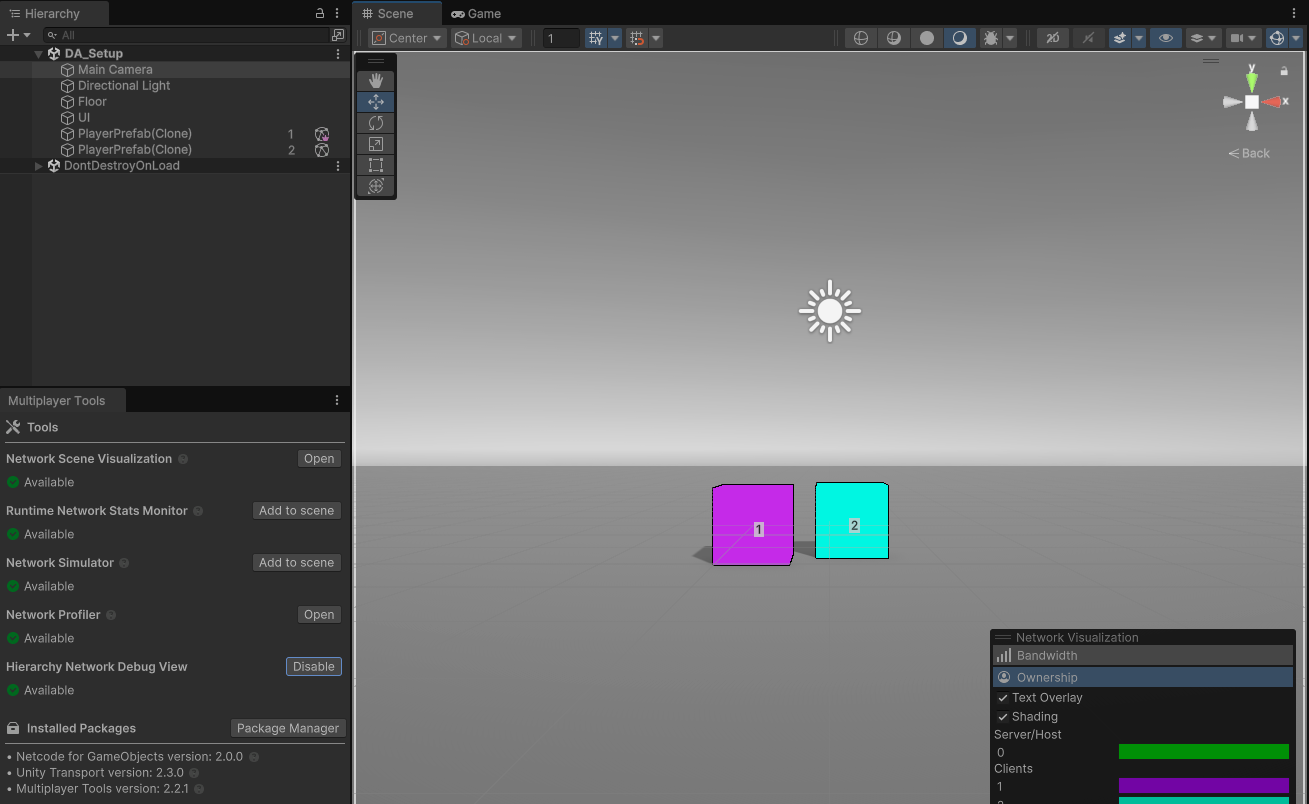The height and width of the screenshot is (804, 1309).
Task: Open Network Scene Visualization
Action: click(x=319, y=459)
